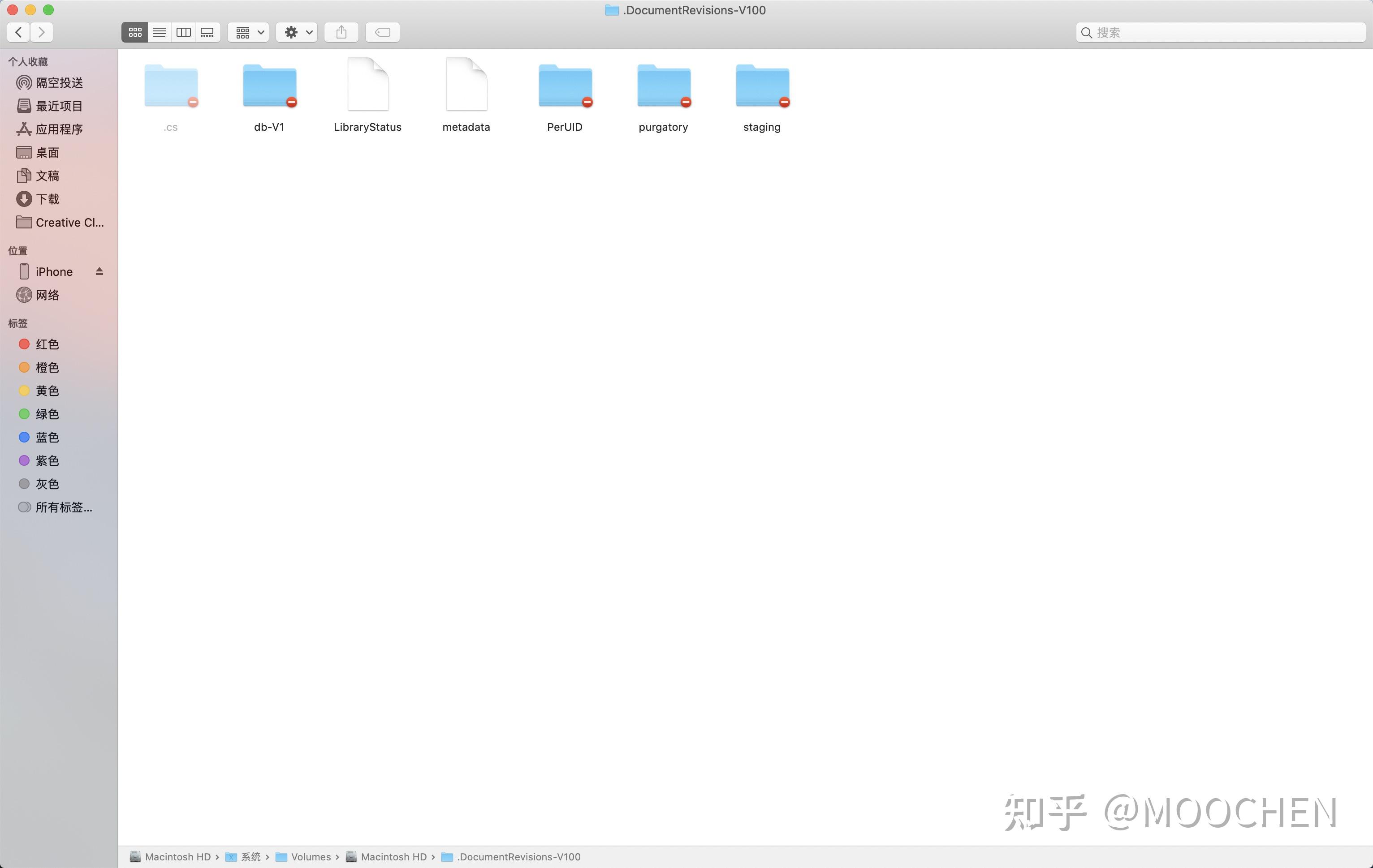Image resolution: width=1373 pixels, height=868 pixels.
Task: Select icon view mode button
Action: 135,33
